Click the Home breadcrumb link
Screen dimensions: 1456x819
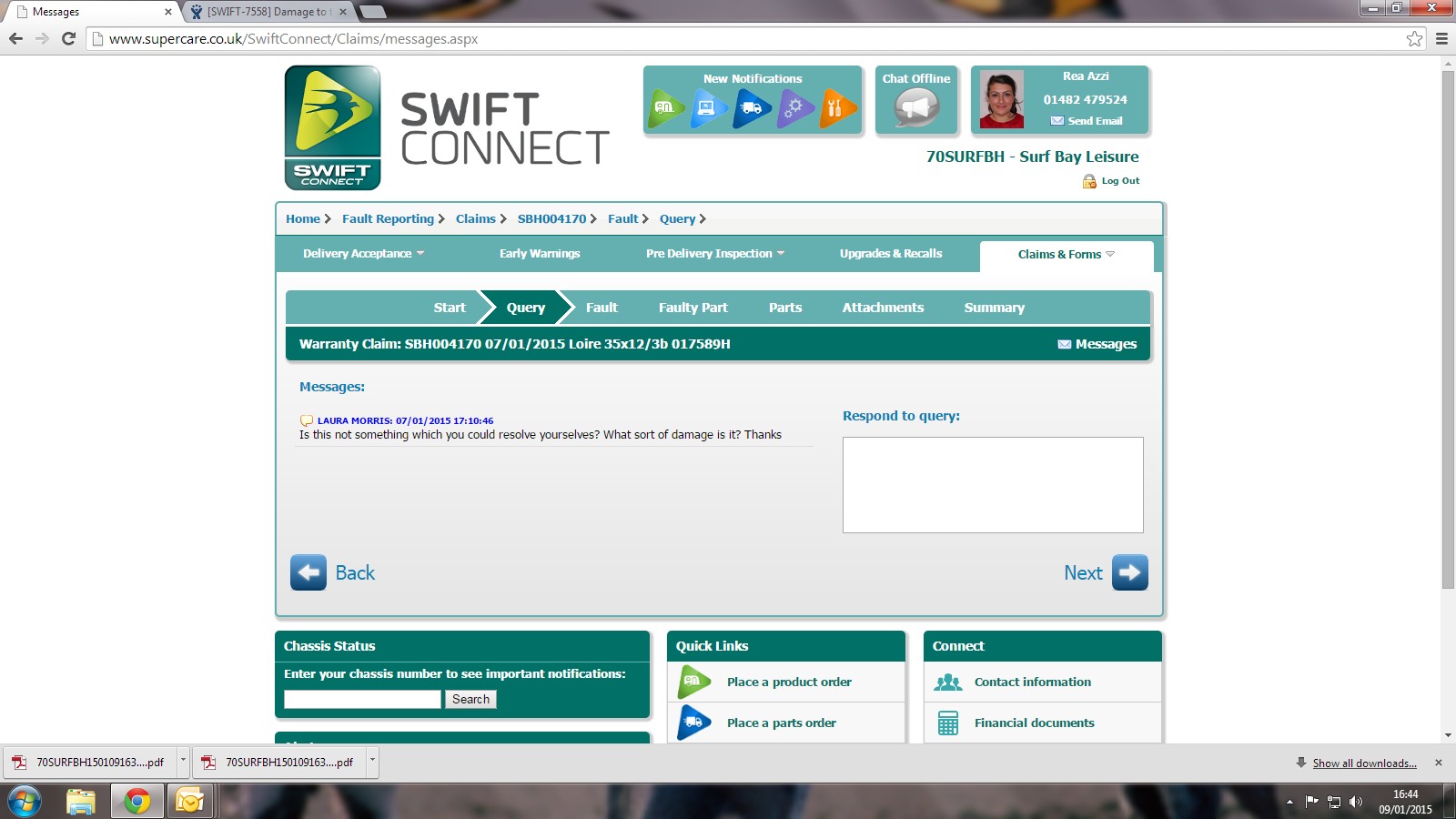click(303, 218)
